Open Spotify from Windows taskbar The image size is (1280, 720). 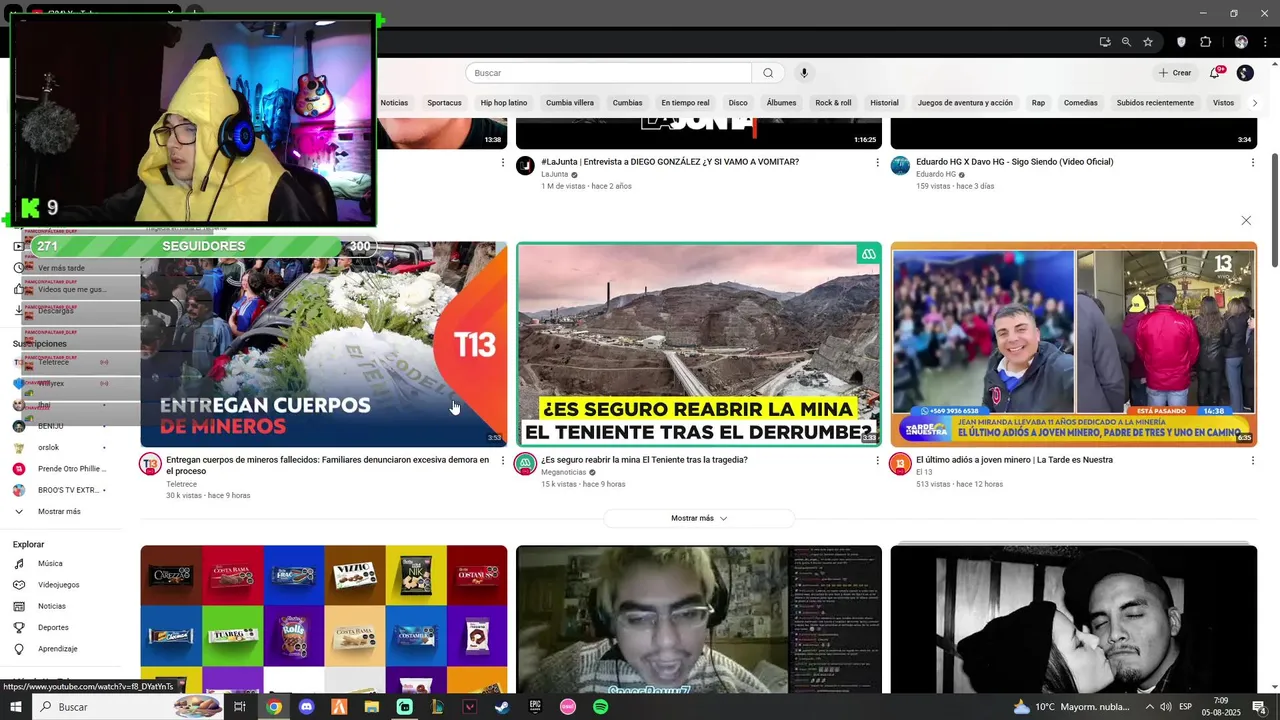[600, 706]
